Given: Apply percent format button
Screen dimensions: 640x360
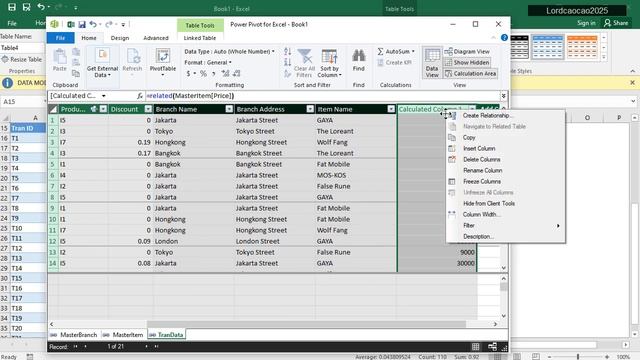Looking at the screenshot, I should point(203,73).
